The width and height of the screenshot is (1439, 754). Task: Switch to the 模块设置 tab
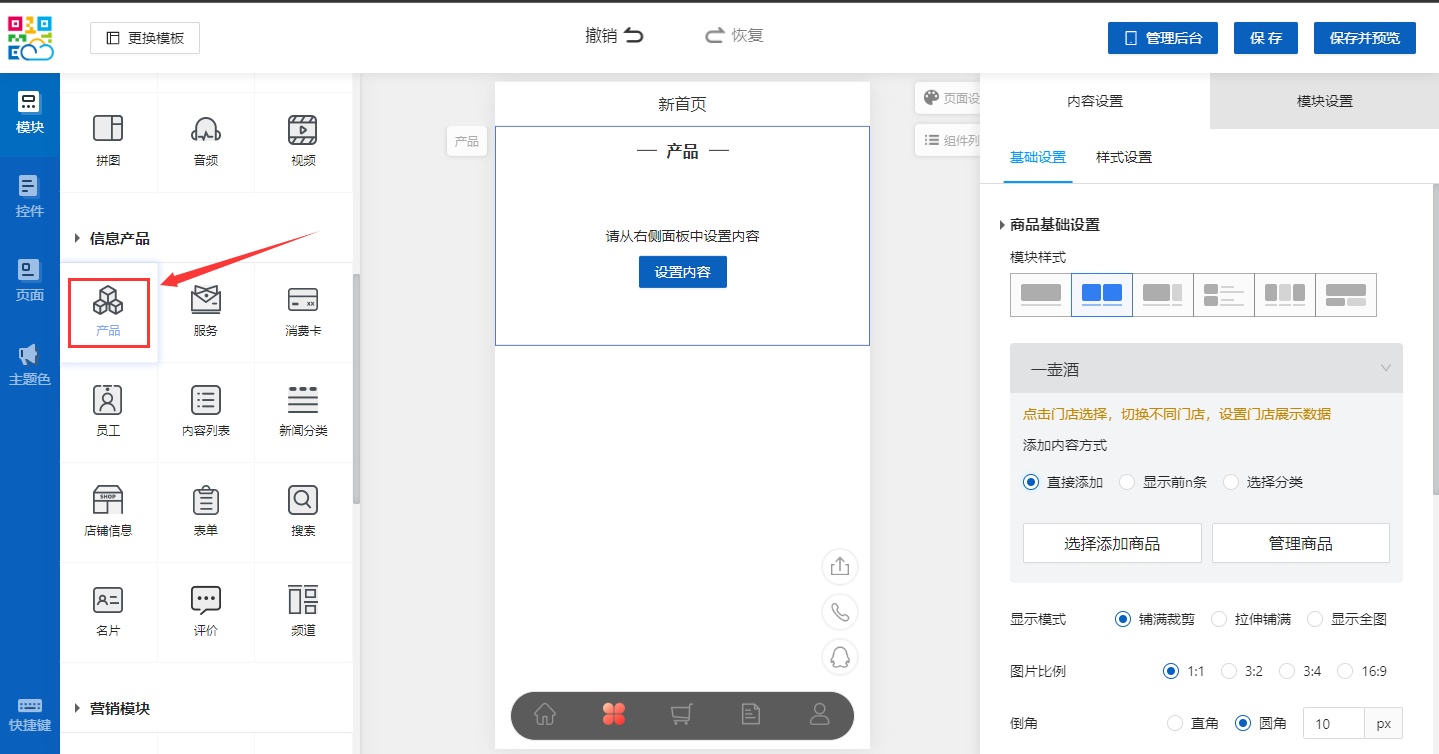(x=1324, y=101)
